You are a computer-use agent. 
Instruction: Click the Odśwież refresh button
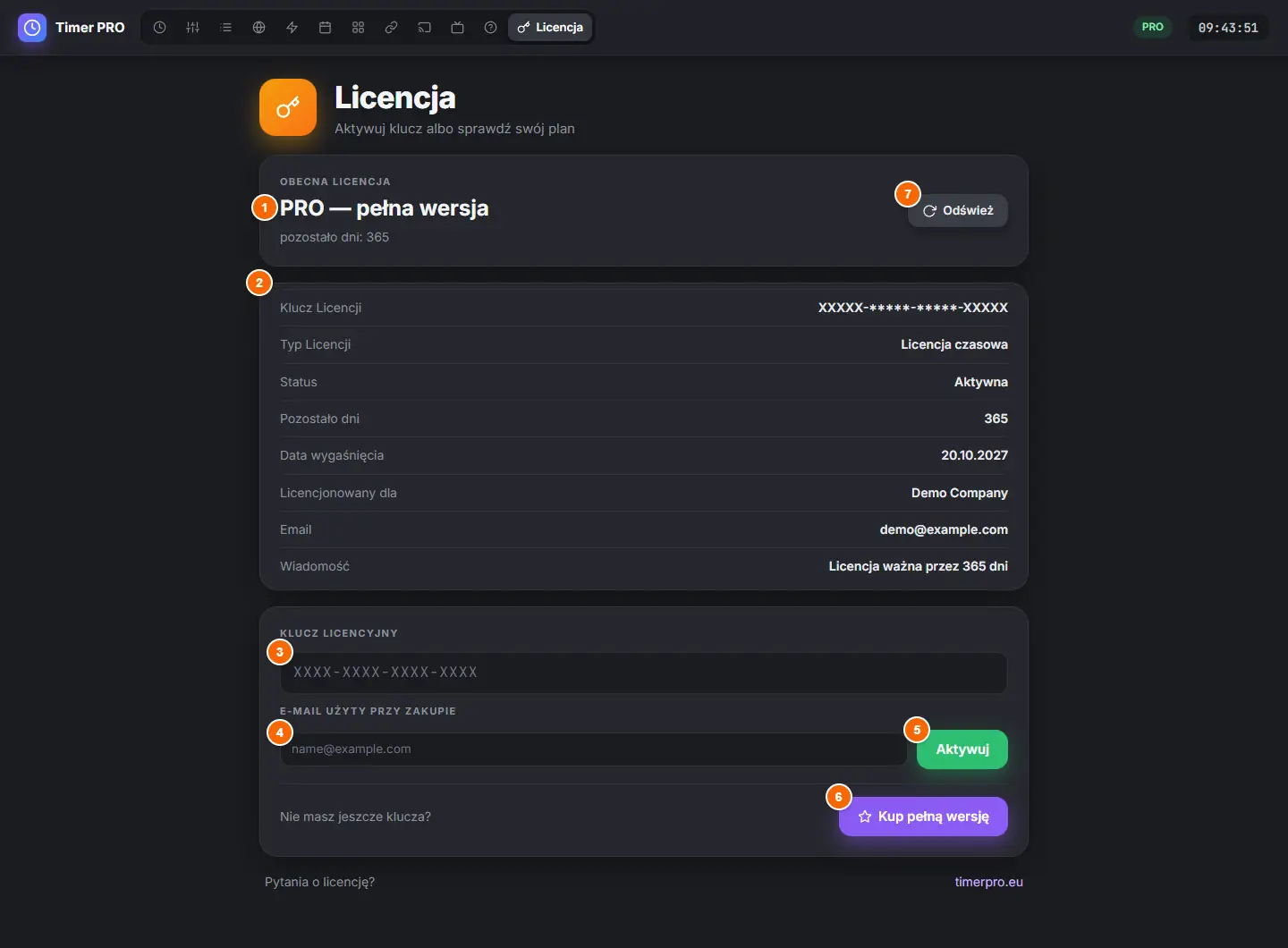coord(958,211)
